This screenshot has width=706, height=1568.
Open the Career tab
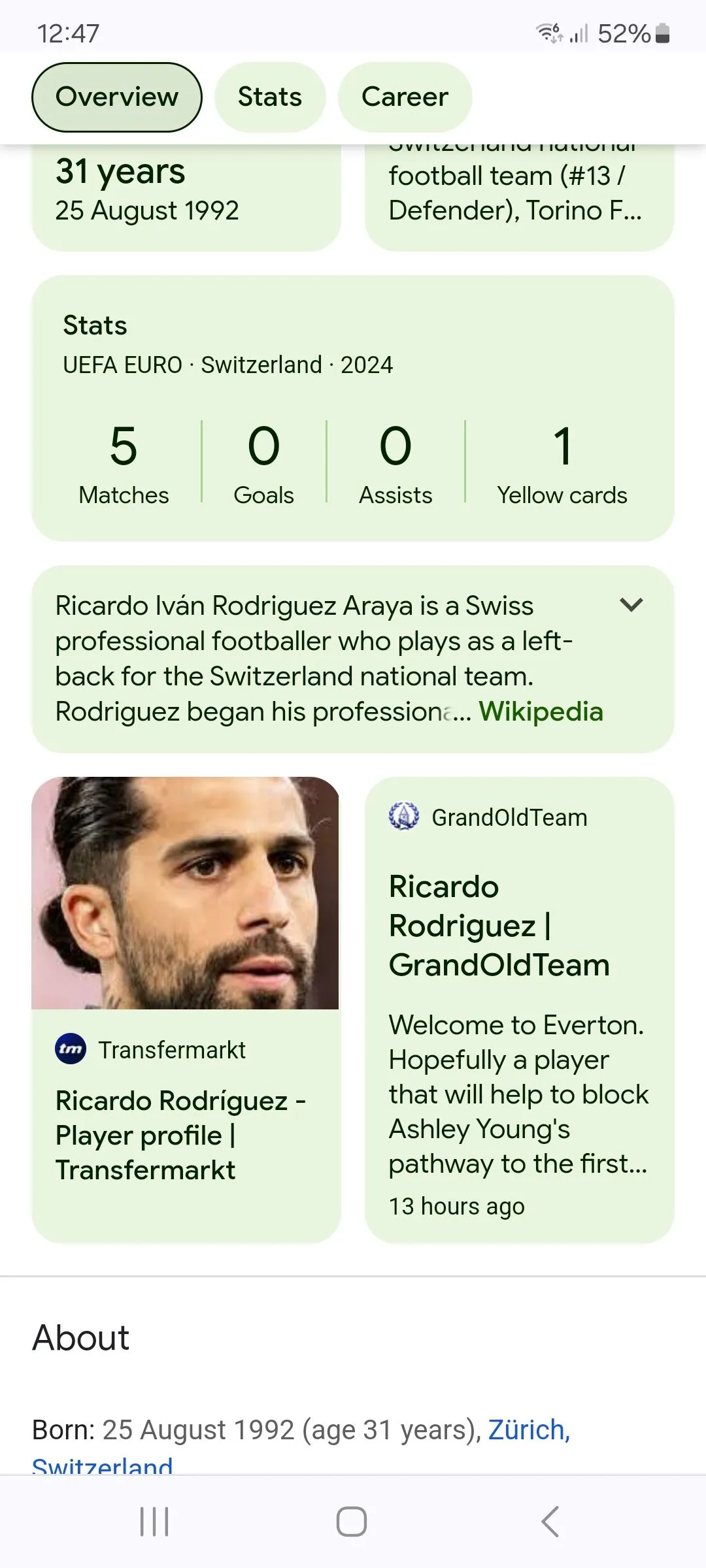[405, 97]
